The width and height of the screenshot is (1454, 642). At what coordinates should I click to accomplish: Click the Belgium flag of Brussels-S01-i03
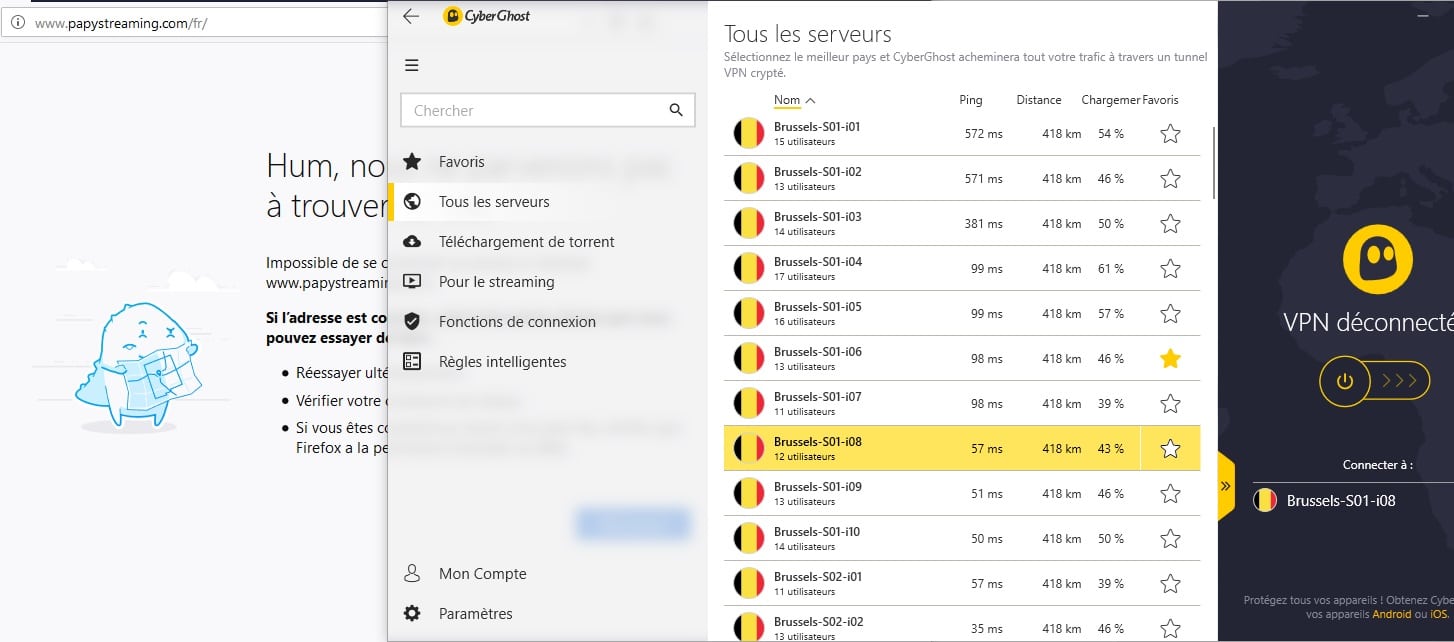749,224
